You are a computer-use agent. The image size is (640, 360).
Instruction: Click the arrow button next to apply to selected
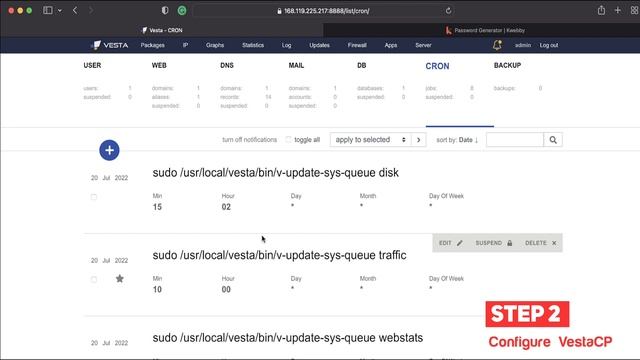[x=418, y=140]
